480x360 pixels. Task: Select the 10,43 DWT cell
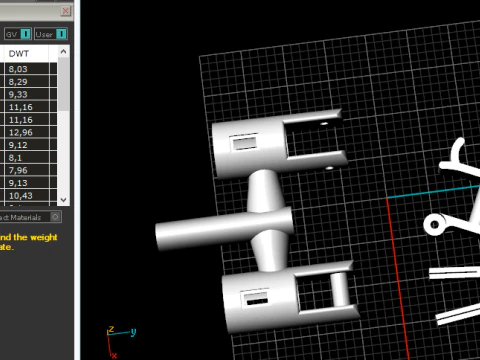click(x=27, y=196)
